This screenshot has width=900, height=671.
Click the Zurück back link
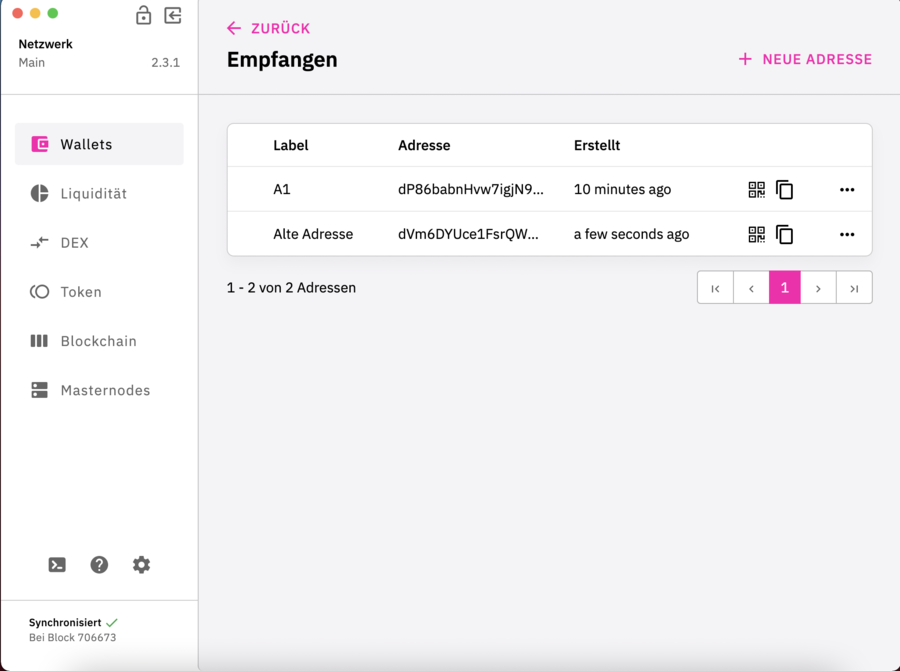coord(269,28)
